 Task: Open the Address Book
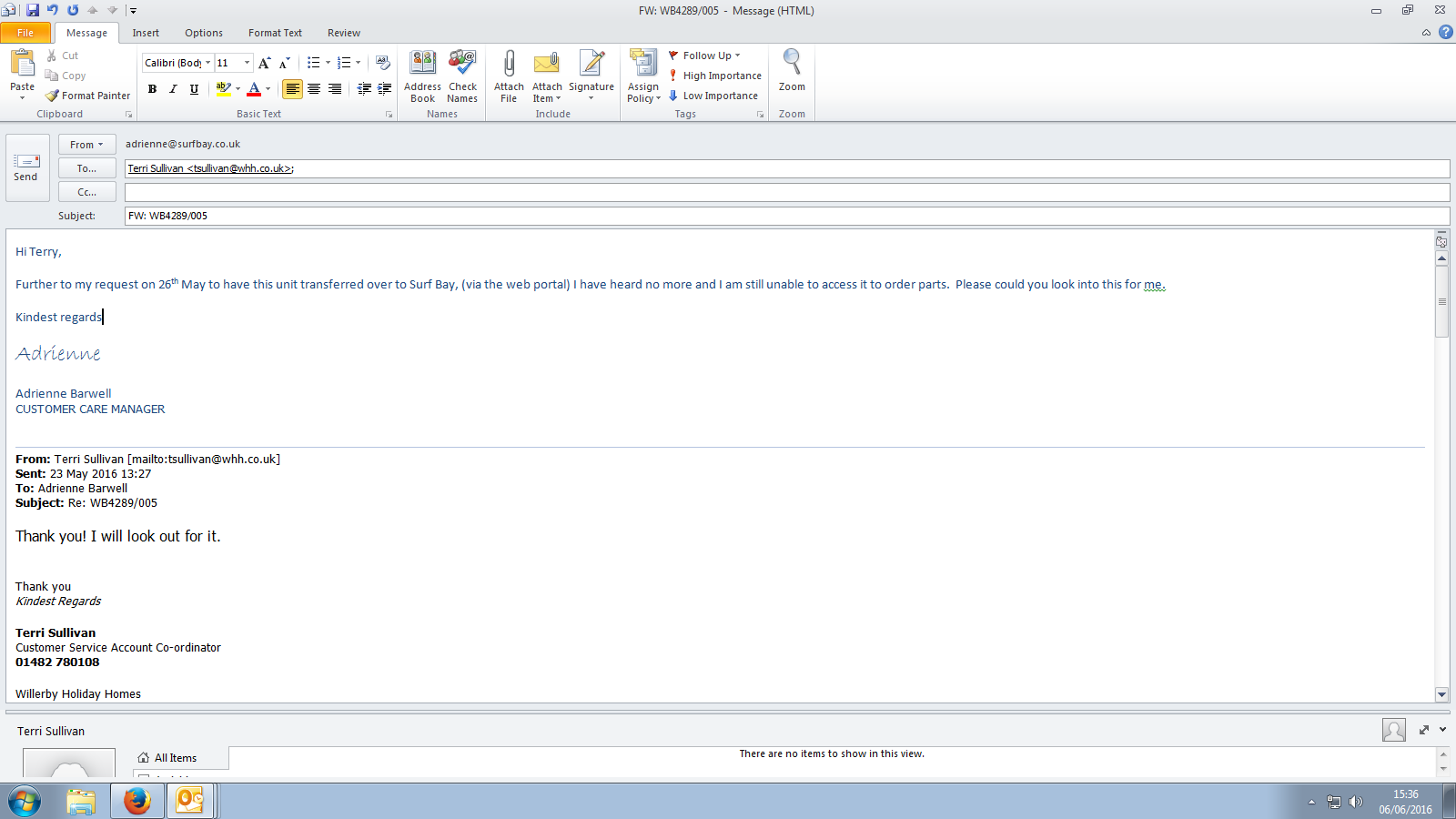coord(422,65)
